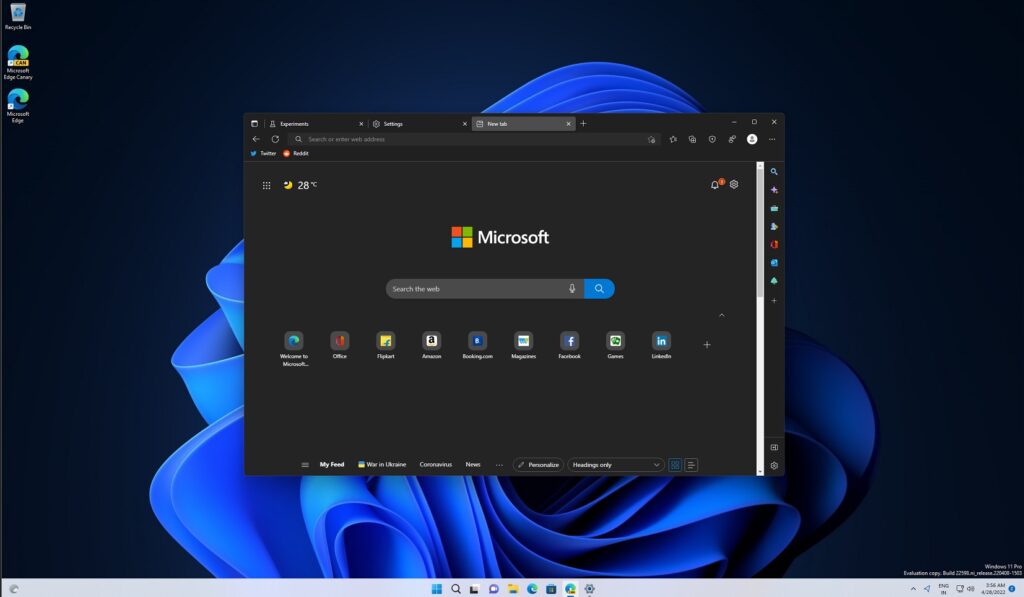Click the browser profile avatar icon
The width and height of the screenshot is (1024, 597).
point(753,139)
